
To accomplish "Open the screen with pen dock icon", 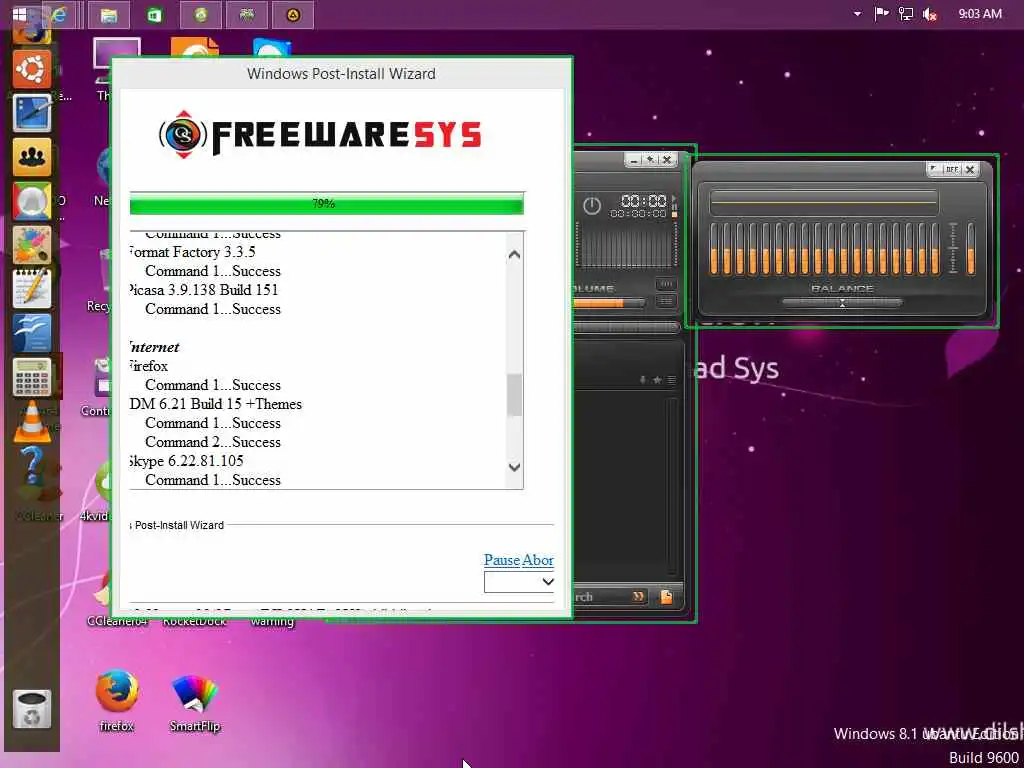I will pos(31,112).
